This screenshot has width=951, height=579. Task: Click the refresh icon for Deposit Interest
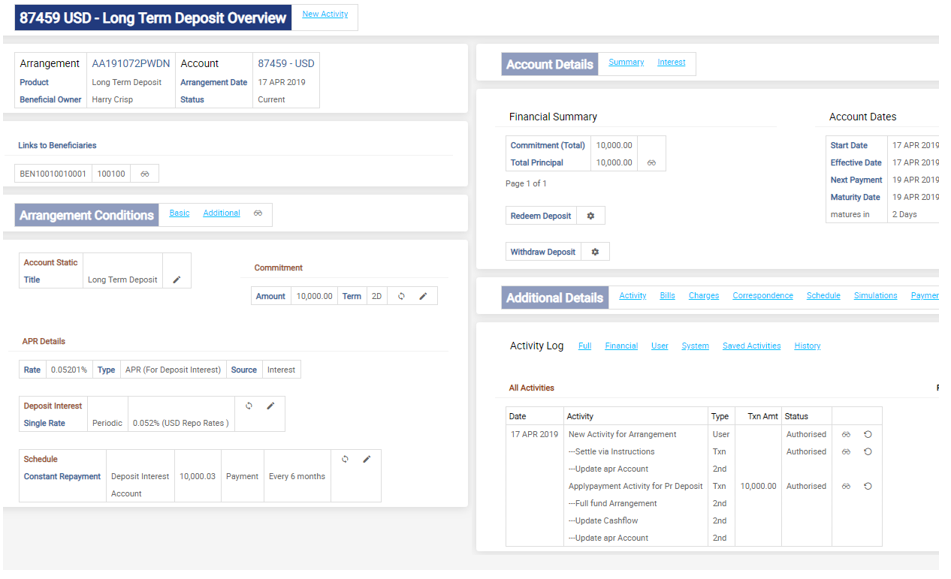pos(249,406)
